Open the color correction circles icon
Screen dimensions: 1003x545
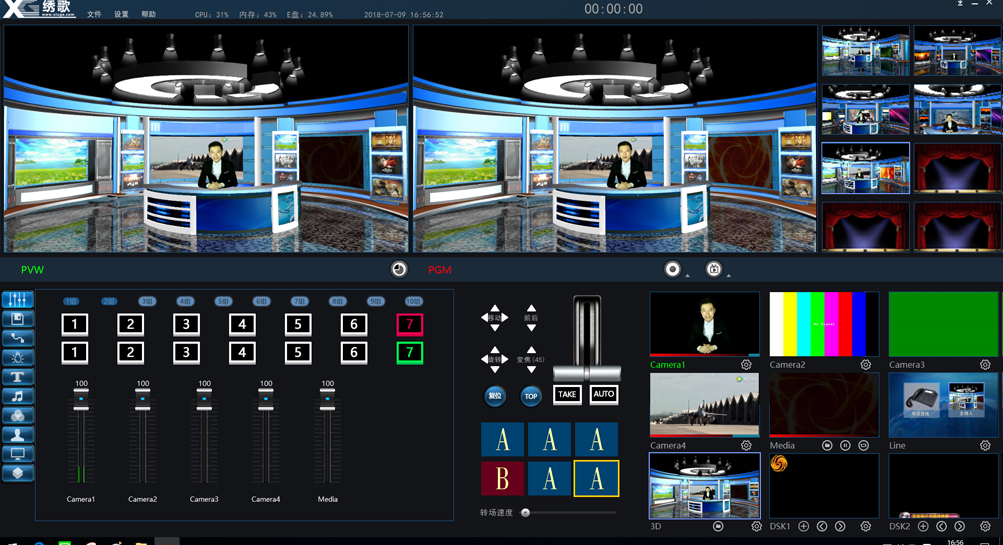18,416
